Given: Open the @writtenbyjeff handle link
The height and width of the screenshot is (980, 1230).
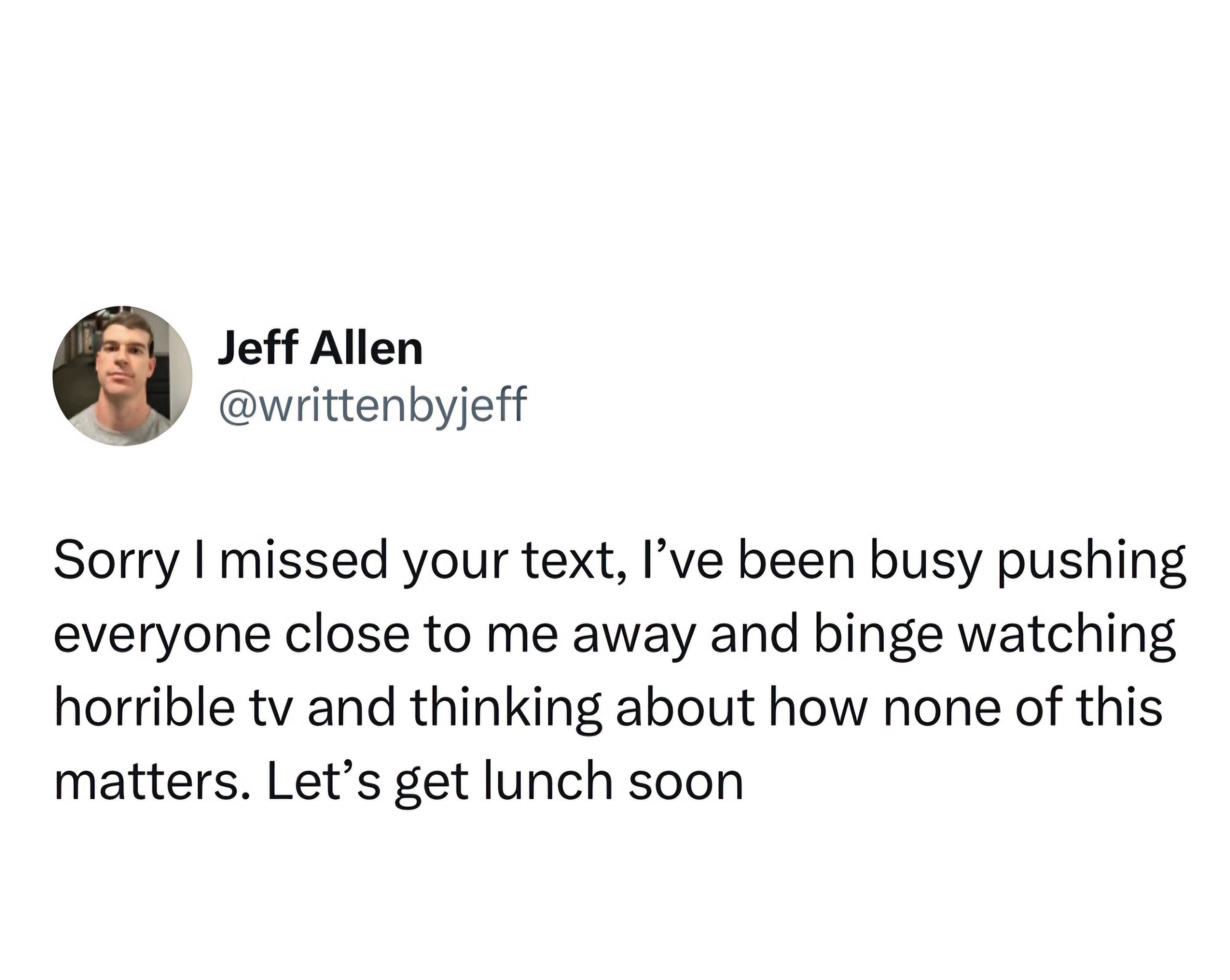Looking at the screenshot, I should point(372,406).
